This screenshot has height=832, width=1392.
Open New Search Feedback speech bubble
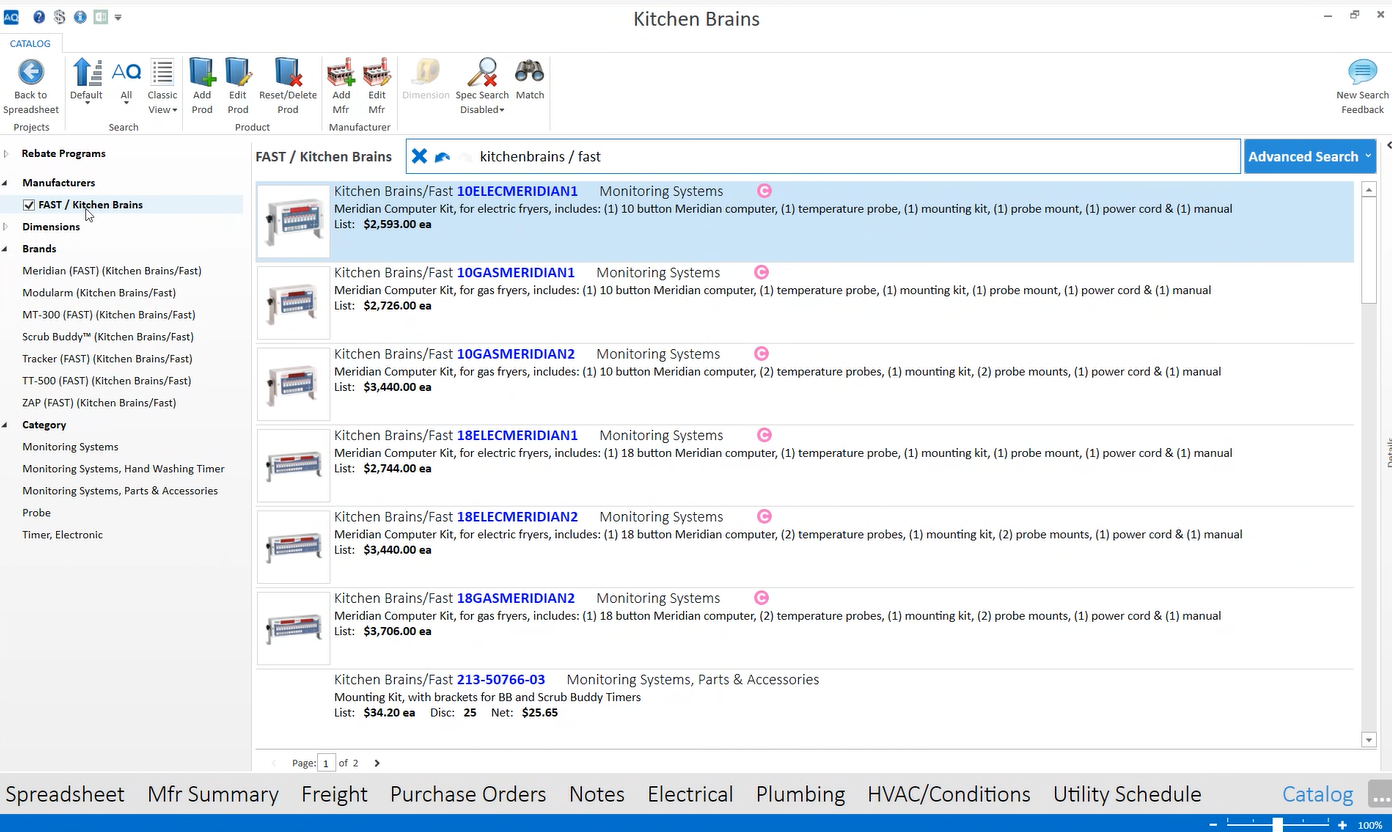pyautogui.click(x=1362, y=72)
